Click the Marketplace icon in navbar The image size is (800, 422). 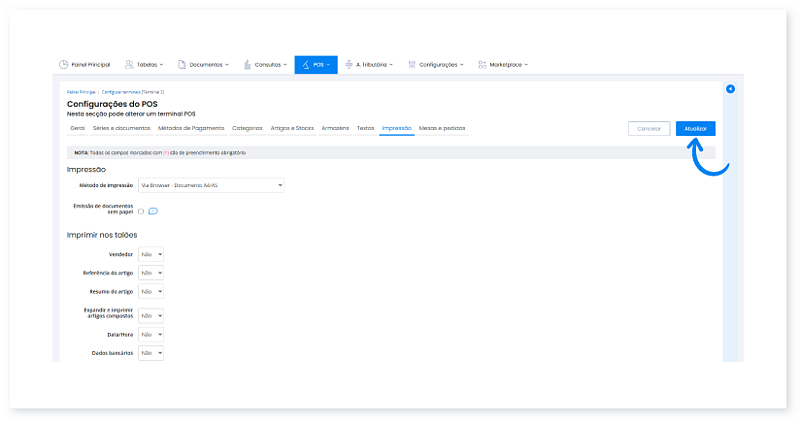(482, 64)
